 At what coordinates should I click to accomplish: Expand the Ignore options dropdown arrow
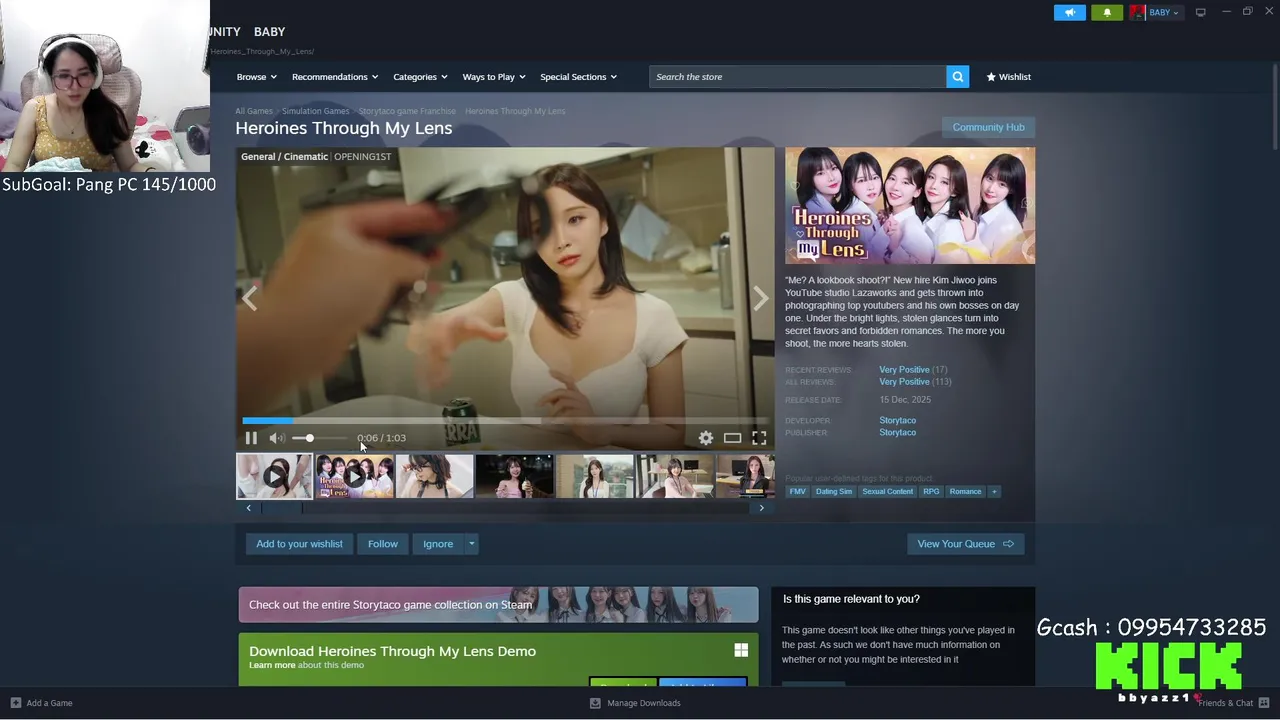pos(471,544)
